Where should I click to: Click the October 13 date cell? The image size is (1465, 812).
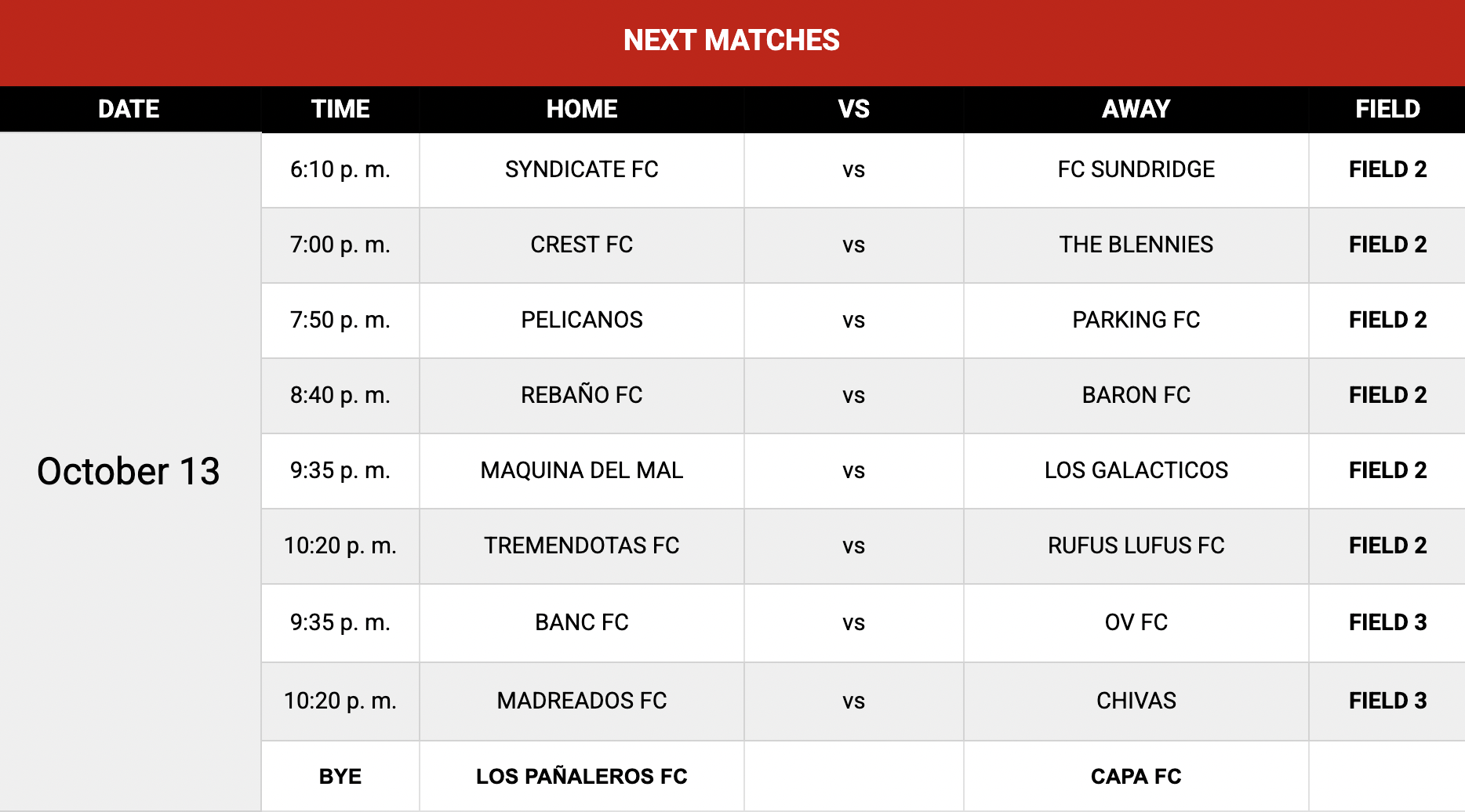(x=129, y=471)
